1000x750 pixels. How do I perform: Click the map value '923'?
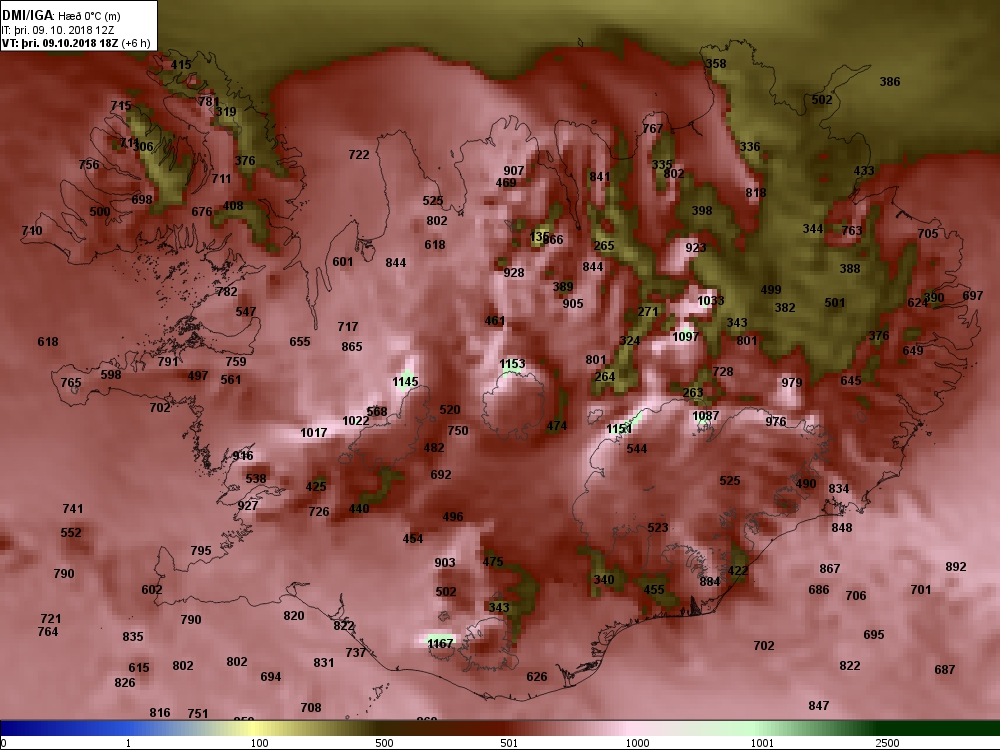tap(696, 247)
